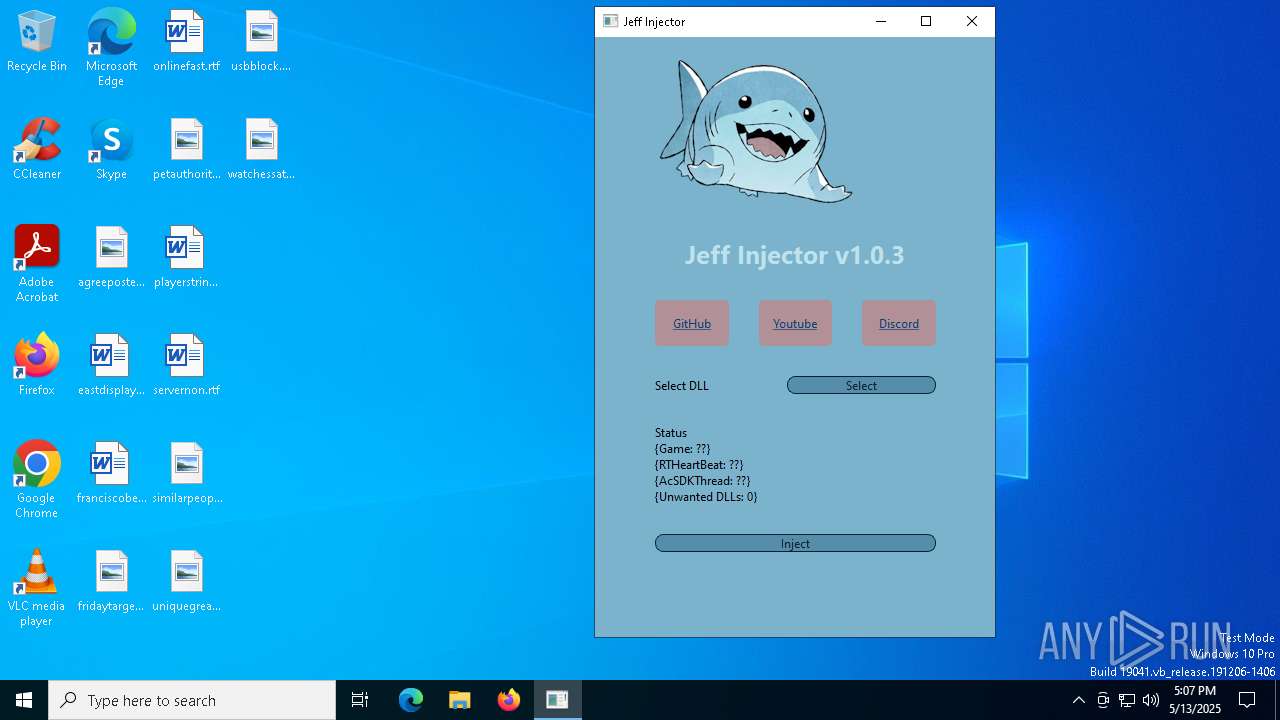Click the Select DLL label
Viewport: 1280px width, 720px height.
click(682, 386)
